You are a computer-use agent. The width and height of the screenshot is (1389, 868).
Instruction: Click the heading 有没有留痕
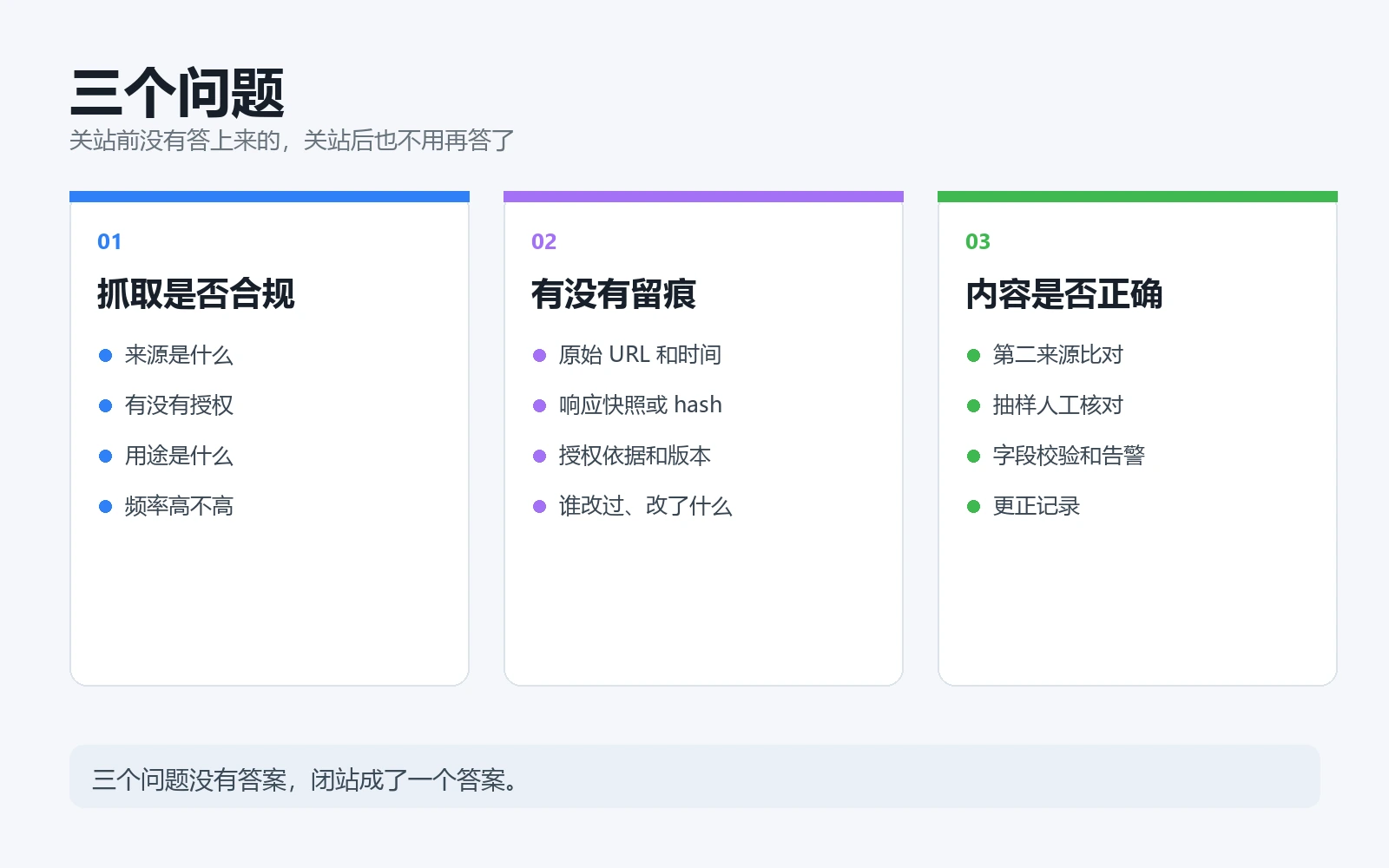click(614, 294)
